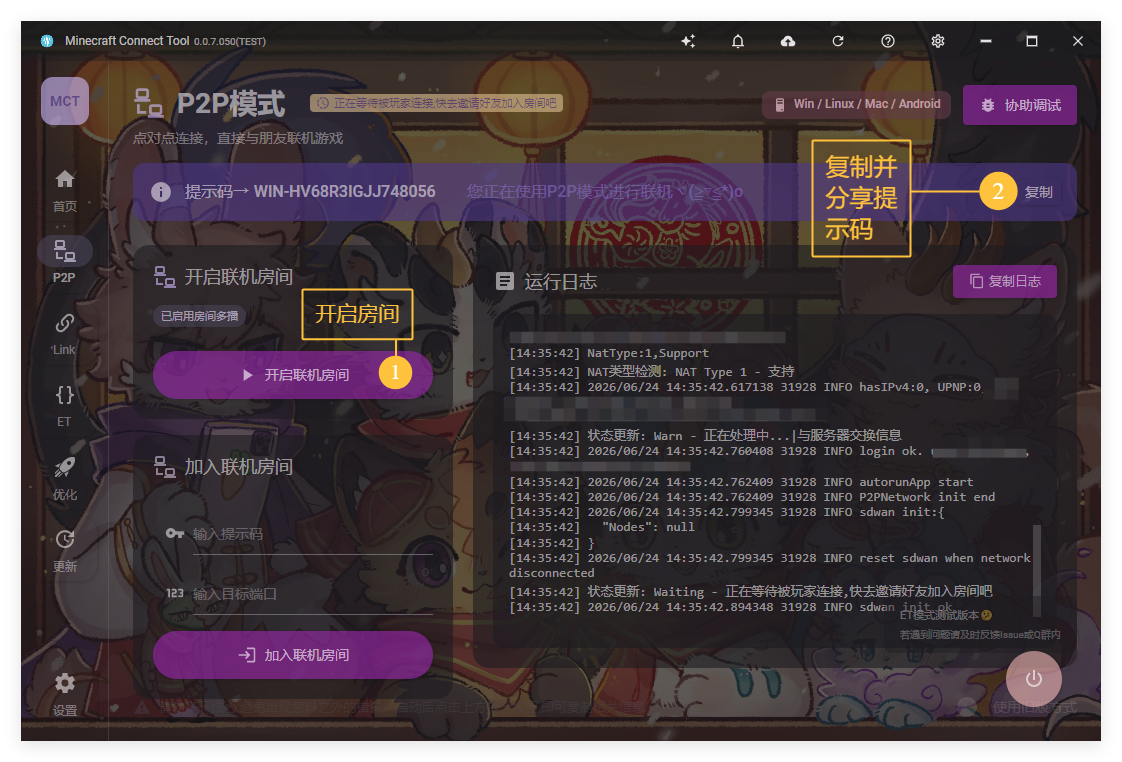The image size is (1122, 762).
Task: Click the 已启用房间多播 multicast tag
Action: (200, 316)
